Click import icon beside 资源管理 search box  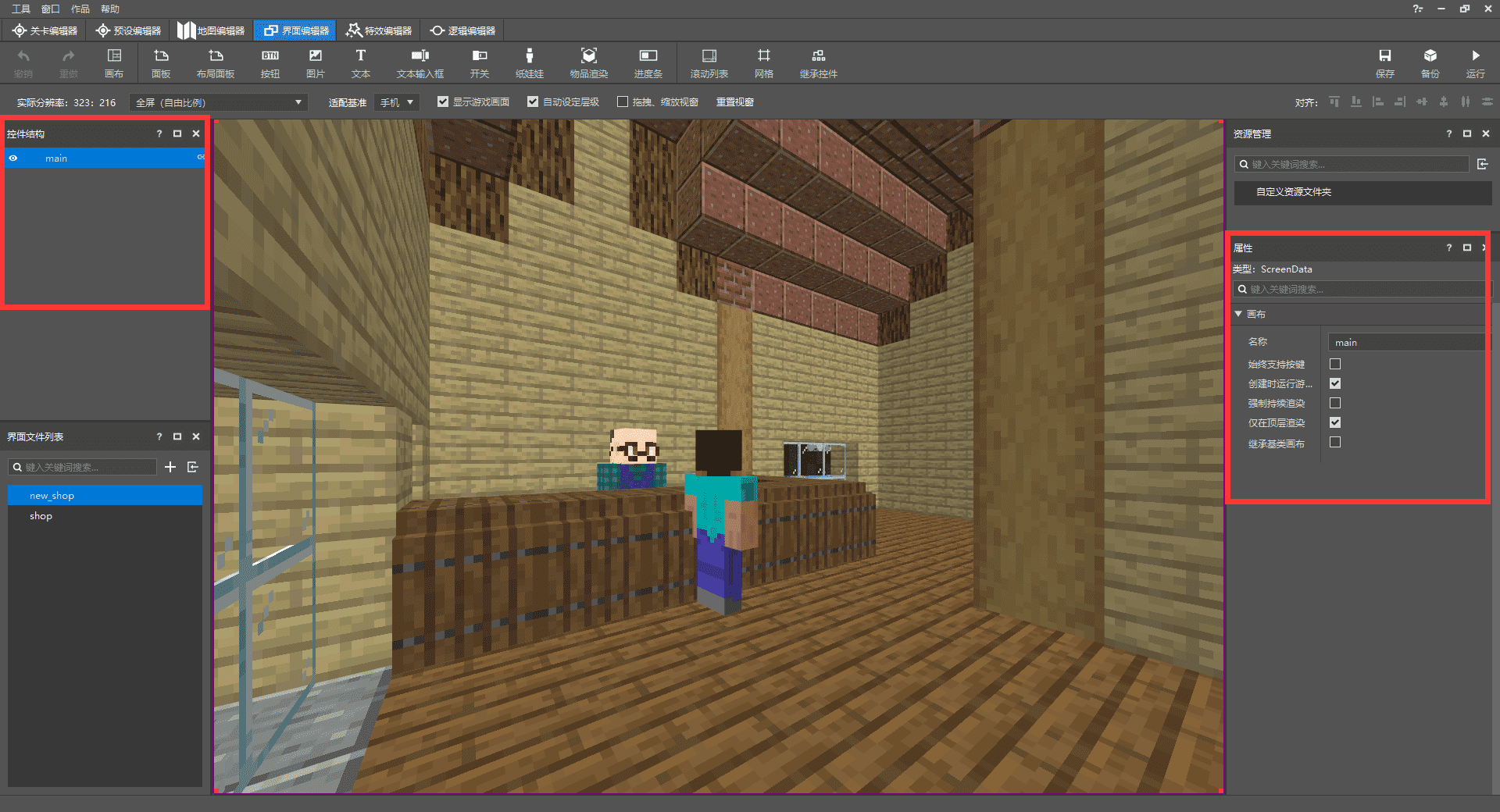[1483, 164]
